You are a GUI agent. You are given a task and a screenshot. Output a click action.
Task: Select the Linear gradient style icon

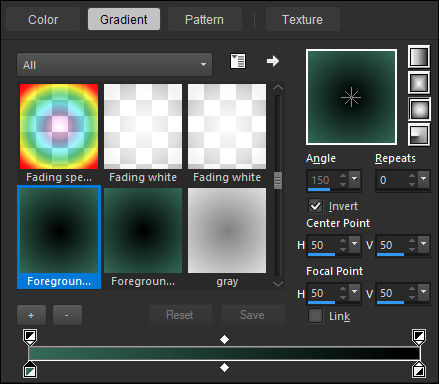point(419,57)
